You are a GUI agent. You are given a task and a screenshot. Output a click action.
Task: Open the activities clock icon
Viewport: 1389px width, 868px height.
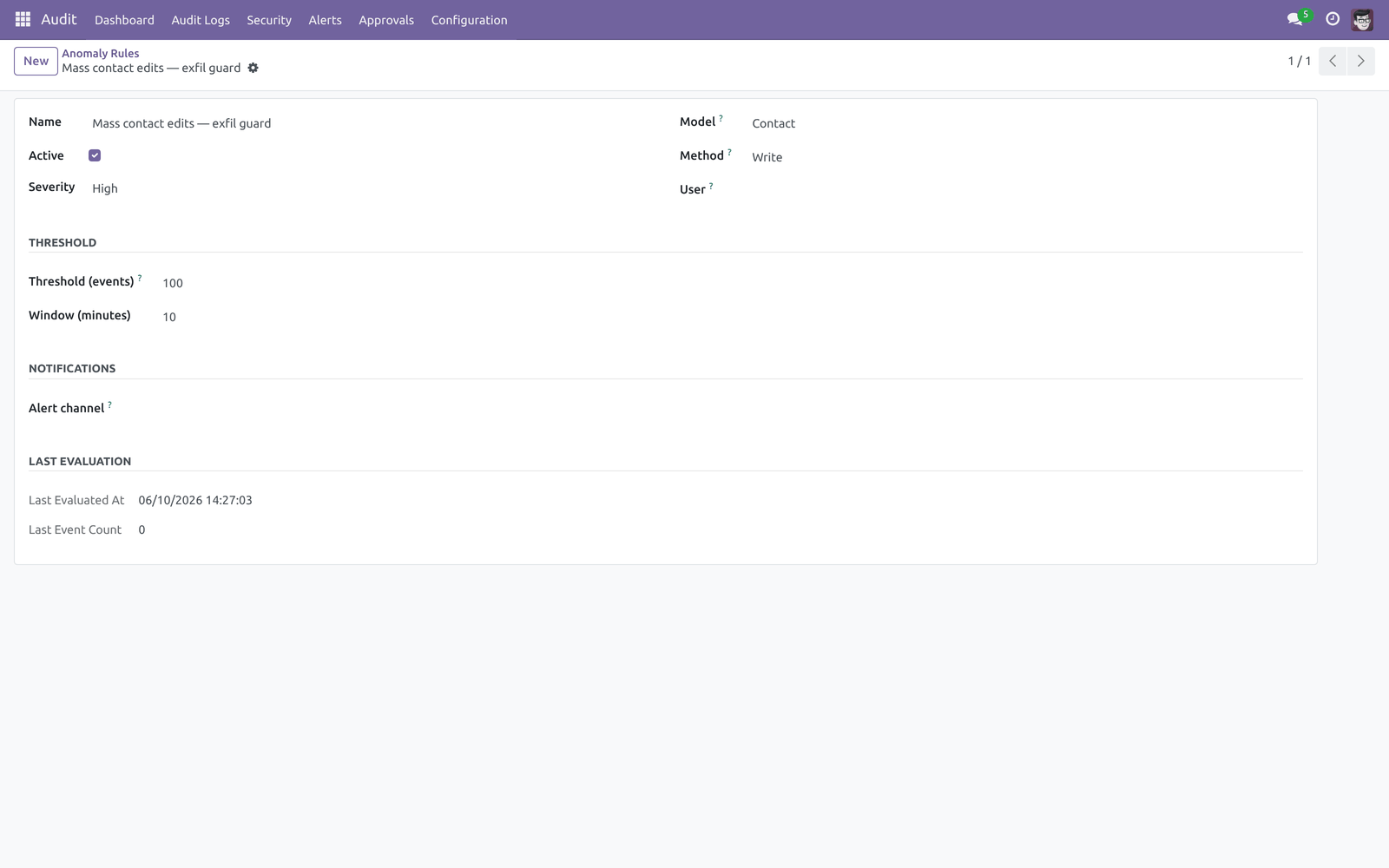click(x=1333, y=19)
